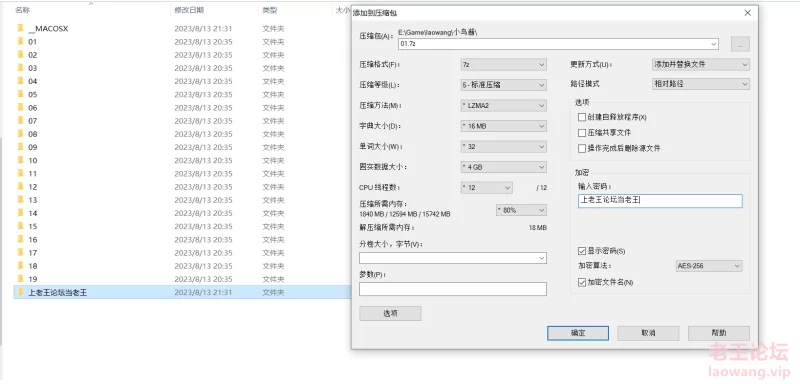Click the folder icon for 12
800x384 pixels.
tap(20, 187)
